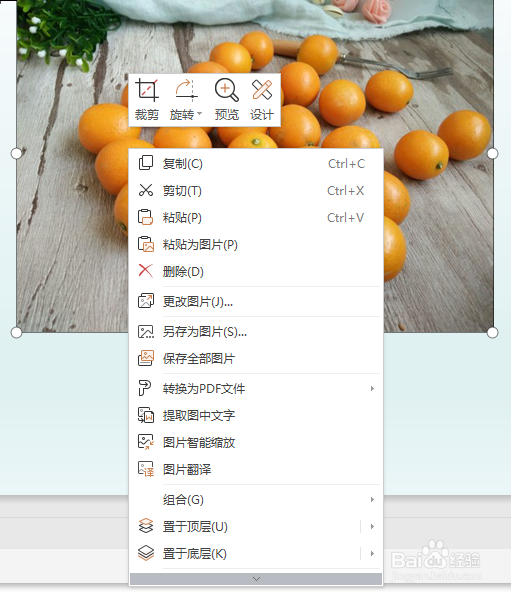This screenshot has height=594, width=511.
Task: Choose Delete 删除(D) menu entry
Action: pos(256,272)
